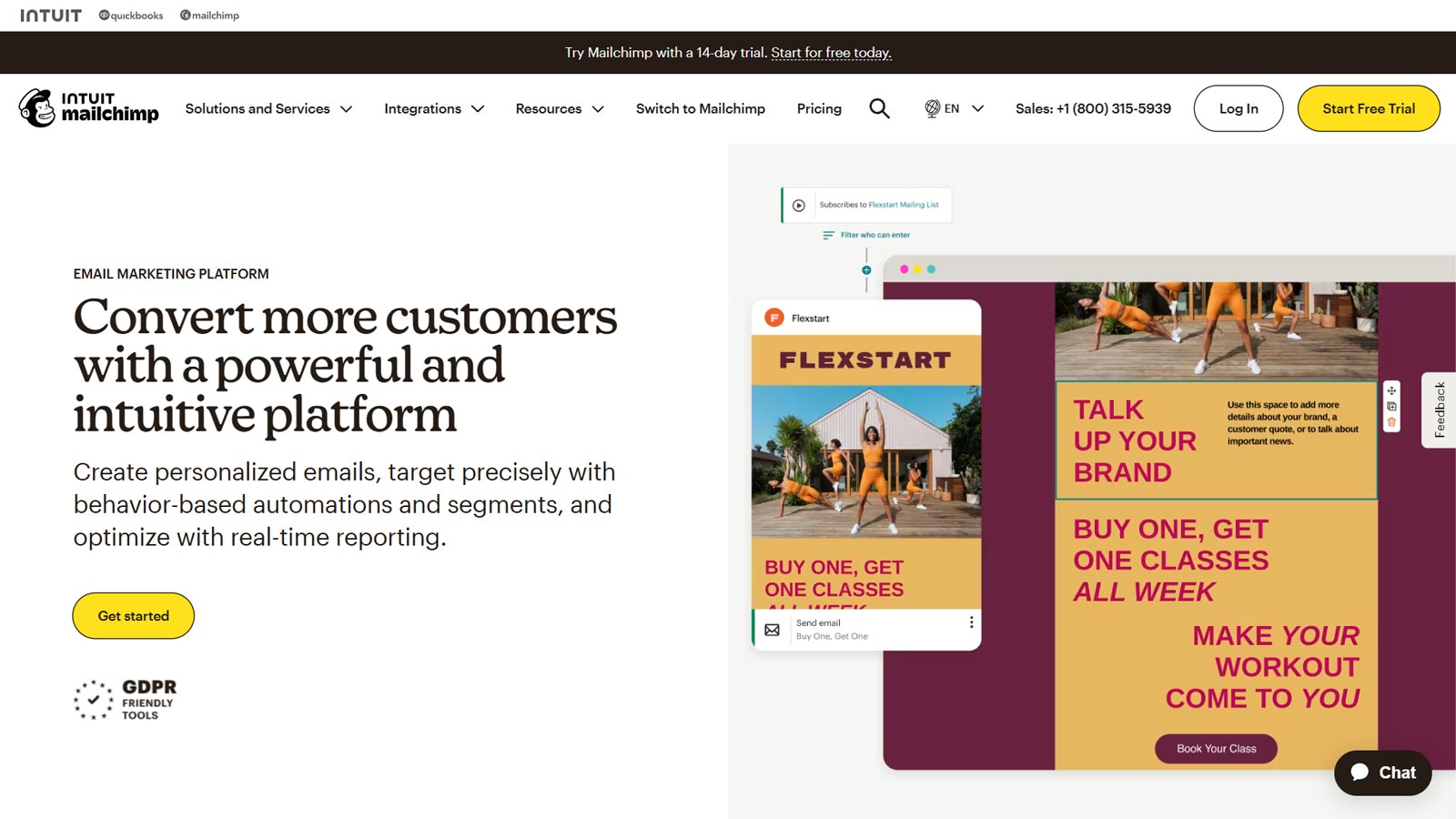
Task: Click the move handle icon beside block
Action: 1391,390
